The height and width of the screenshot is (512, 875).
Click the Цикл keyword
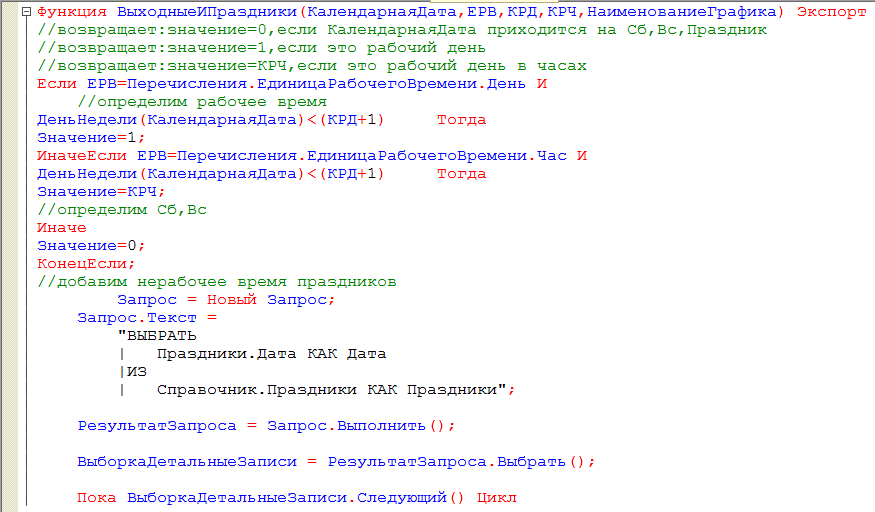(496, 498)
